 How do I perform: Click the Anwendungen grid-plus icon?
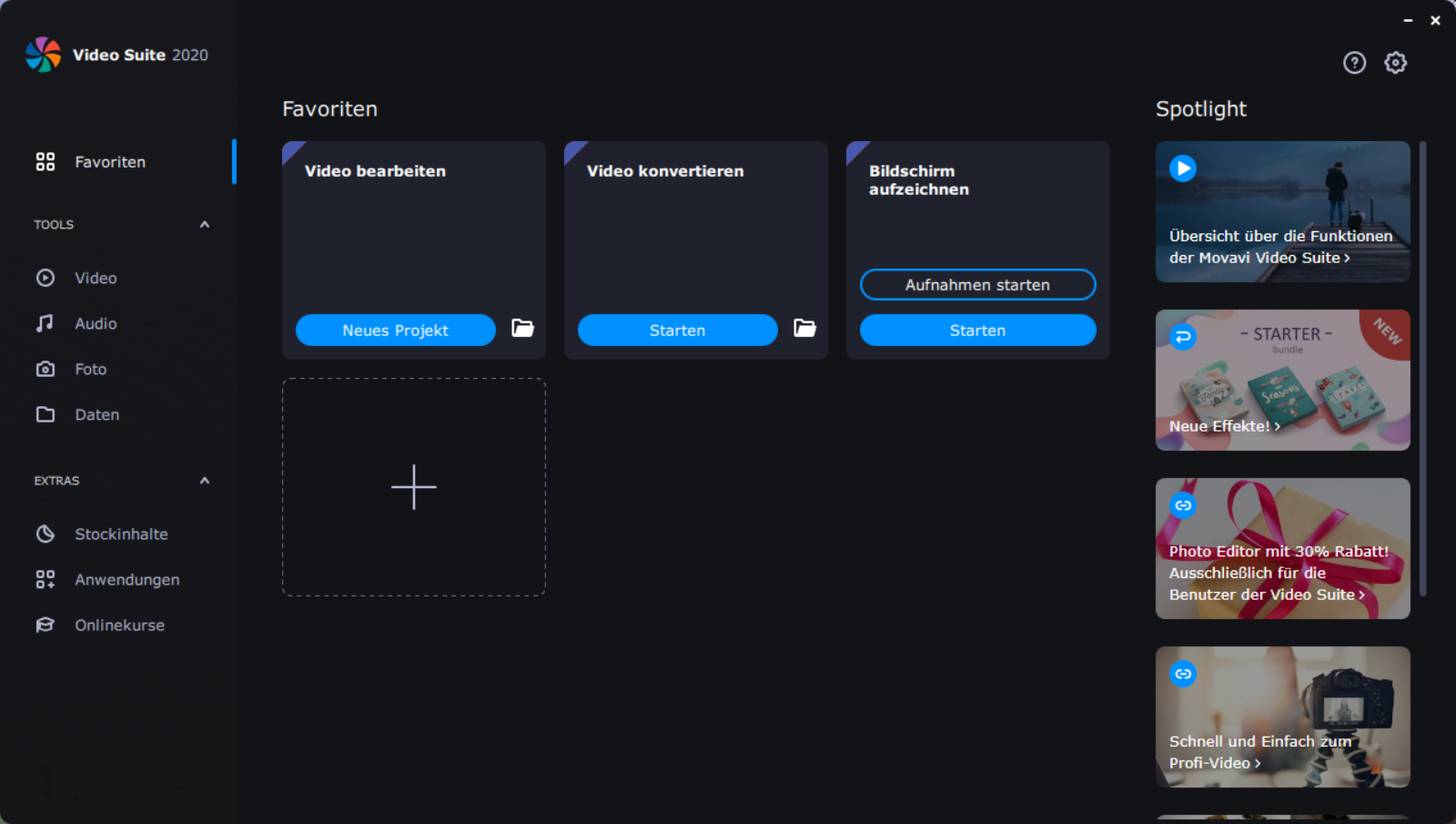45,579
